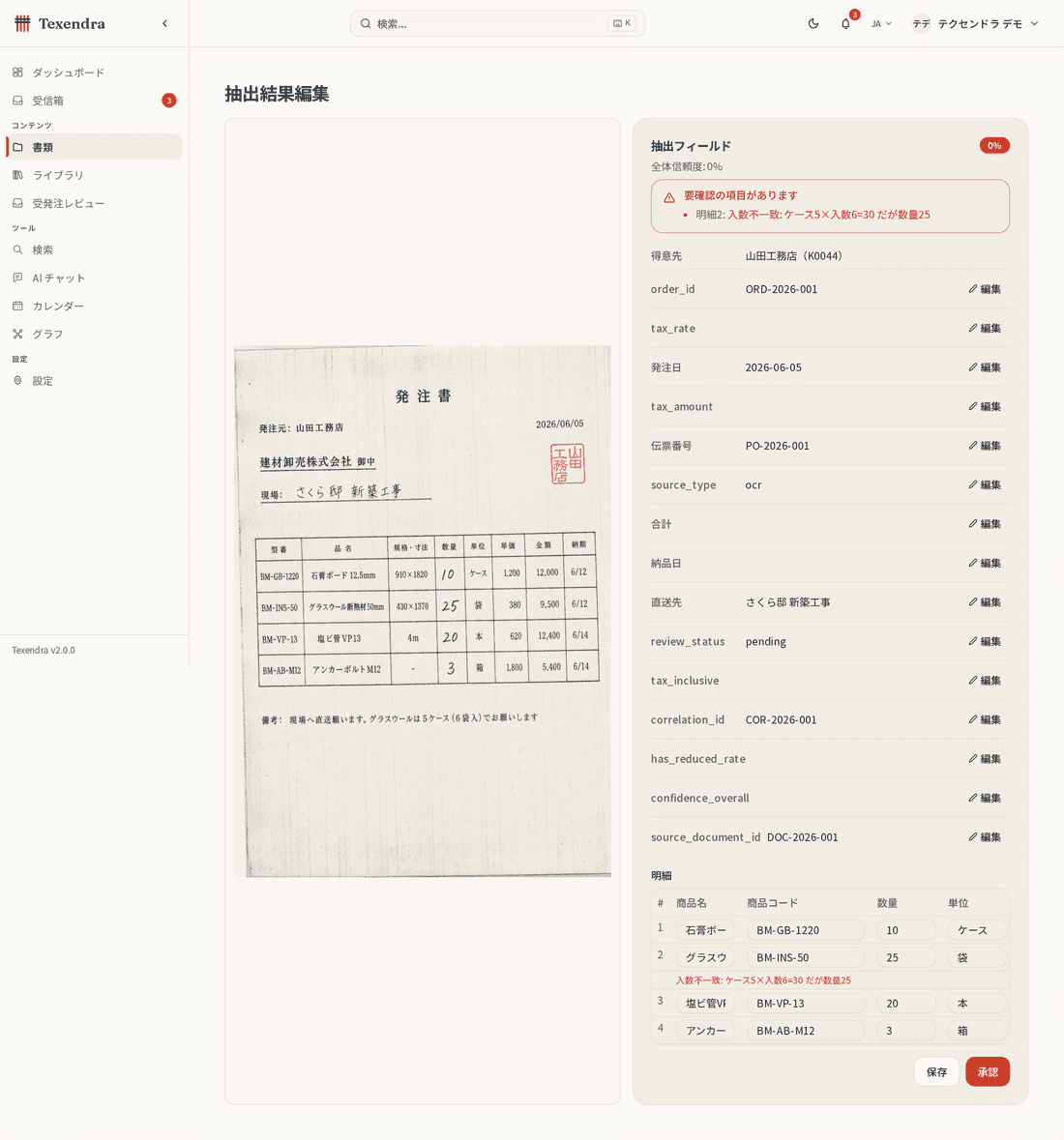Click product name field グラスウ
Screen dimensions: 1064x1140
click(x=705, y=957)
